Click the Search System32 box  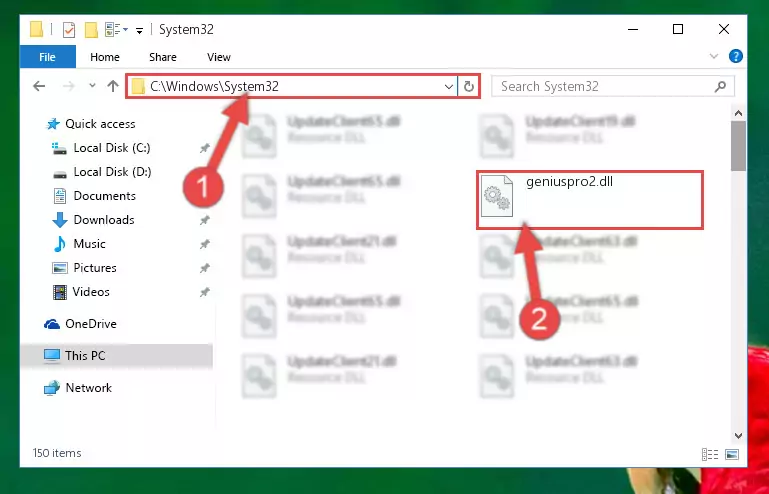pyautogui.click(x=613, y=86)
